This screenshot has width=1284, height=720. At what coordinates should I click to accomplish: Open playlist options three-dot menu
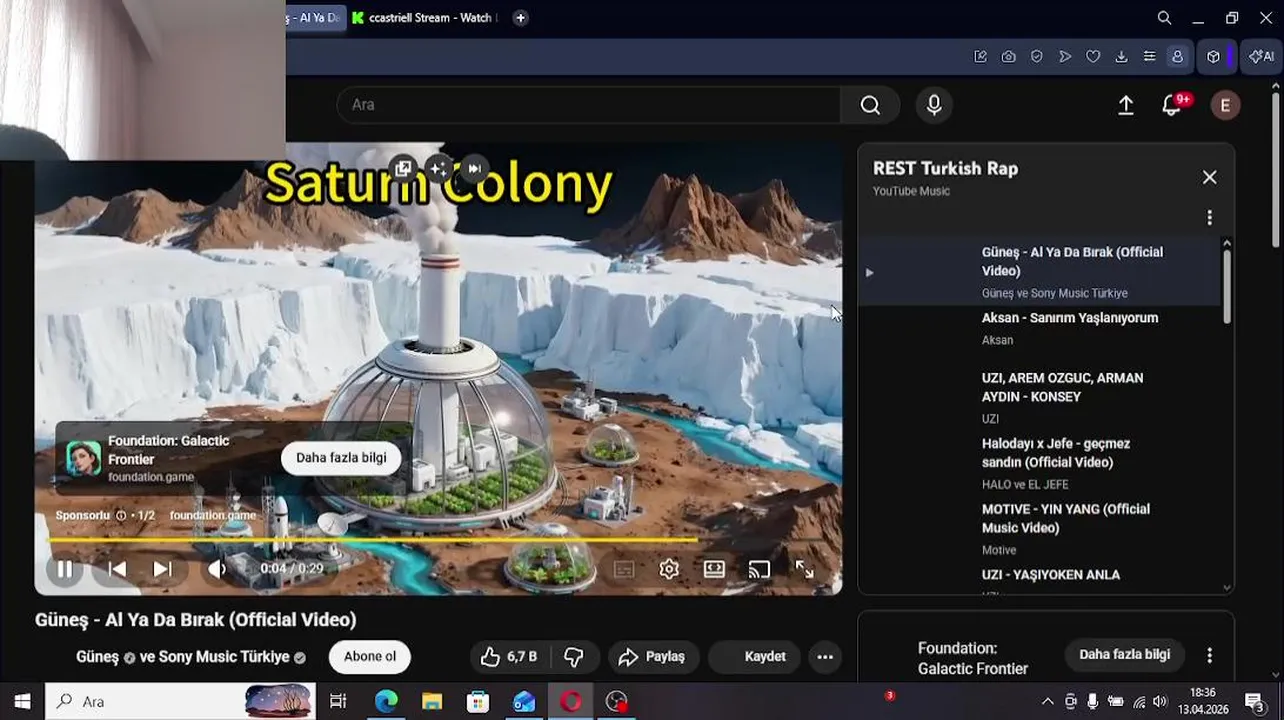[1209, 217]
